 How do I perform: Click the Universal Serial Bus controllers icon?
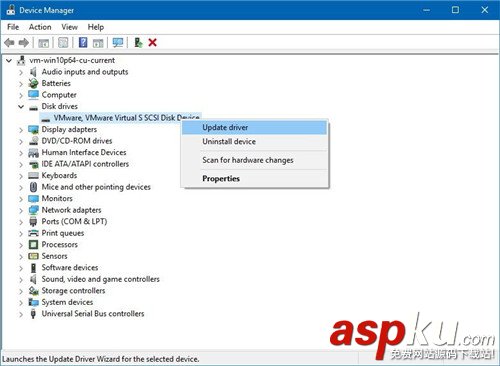click(33, 314)
